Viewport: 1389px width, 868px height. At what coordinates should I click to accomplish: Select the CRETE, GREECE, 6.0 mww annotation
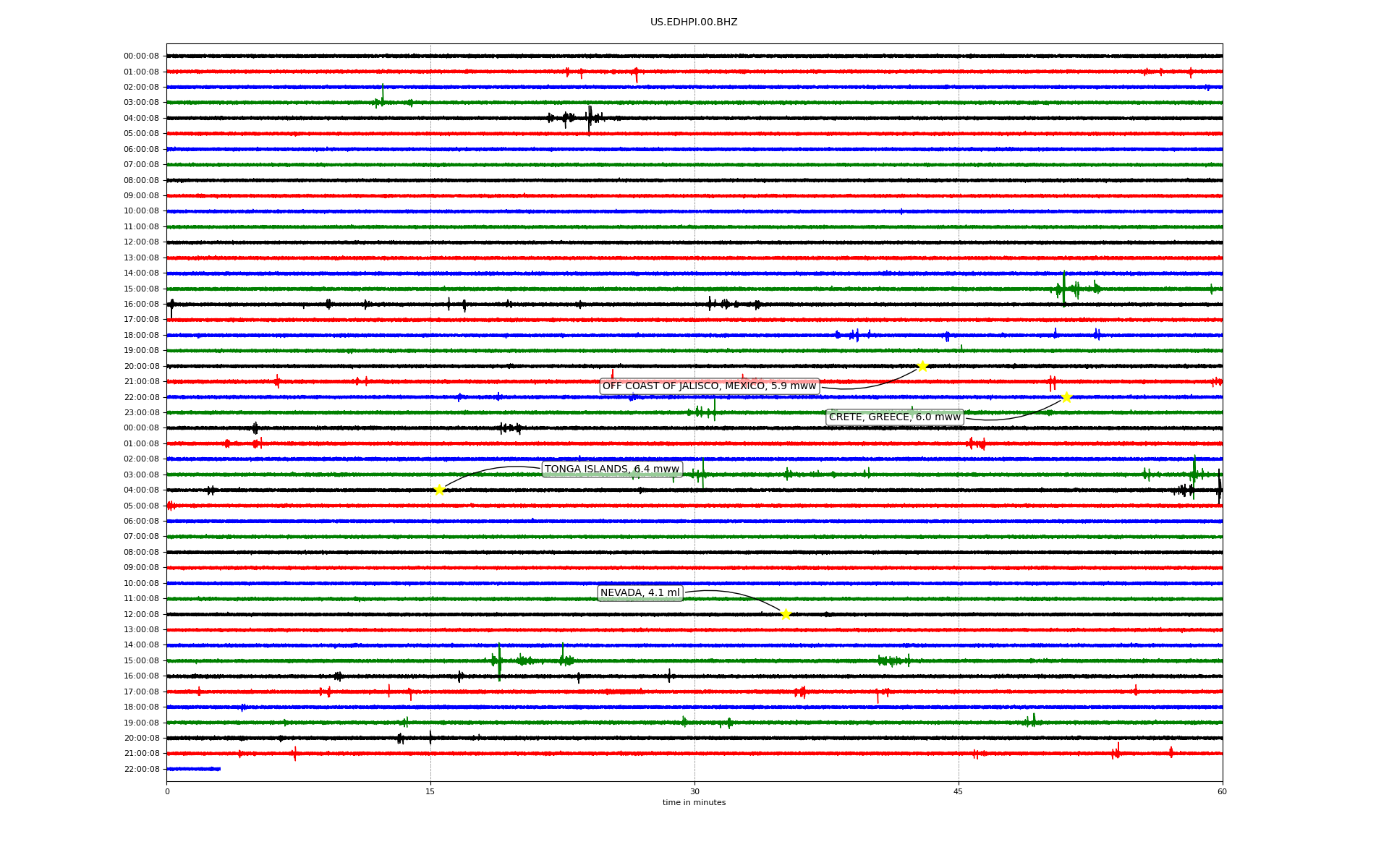click(x=895, y=417)
